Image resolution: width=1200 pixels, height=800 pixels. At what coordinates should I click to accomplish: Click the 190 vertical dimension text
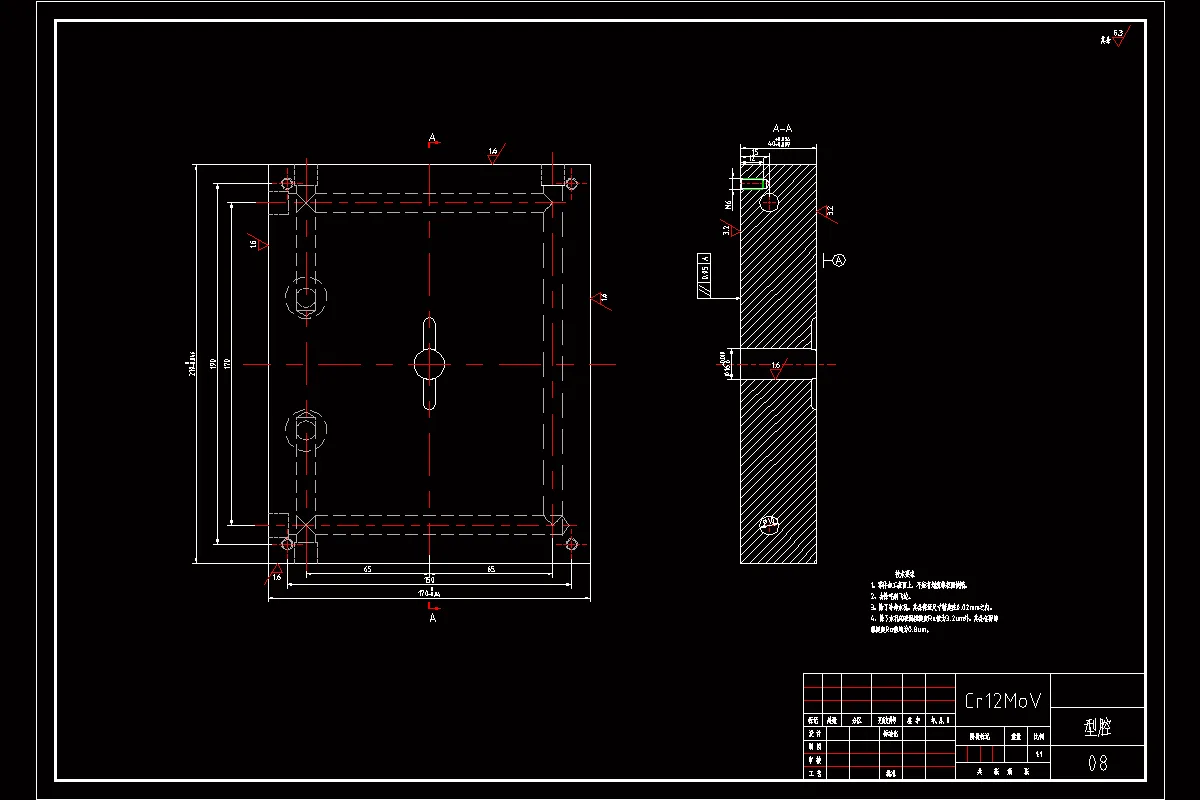point(213,362)
